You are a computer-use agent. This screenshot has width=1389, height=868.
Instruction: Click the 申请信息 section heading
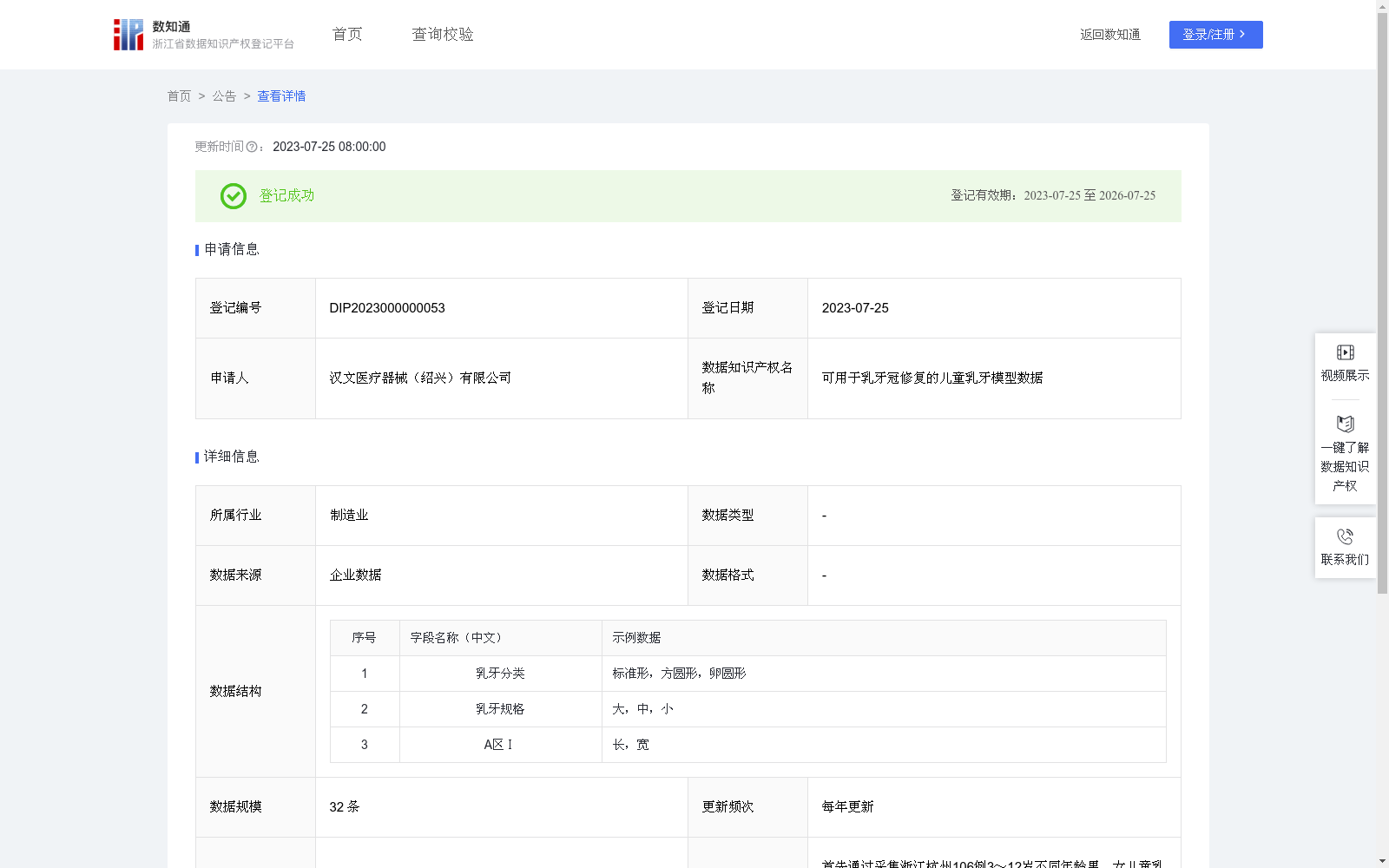pyautogui.click(x=231, y=250)
